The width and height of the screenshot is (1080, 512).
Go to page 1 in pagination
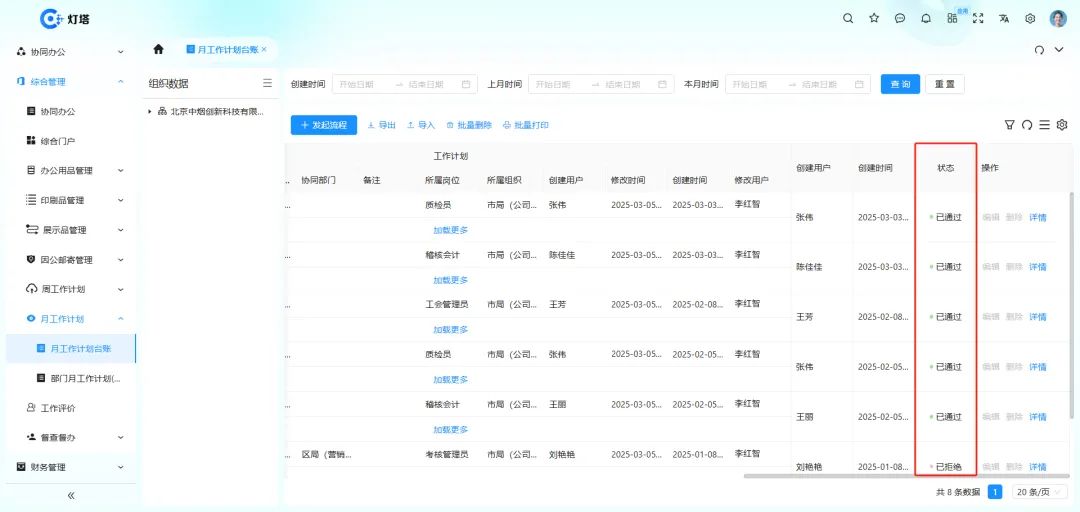pos(995,492)
